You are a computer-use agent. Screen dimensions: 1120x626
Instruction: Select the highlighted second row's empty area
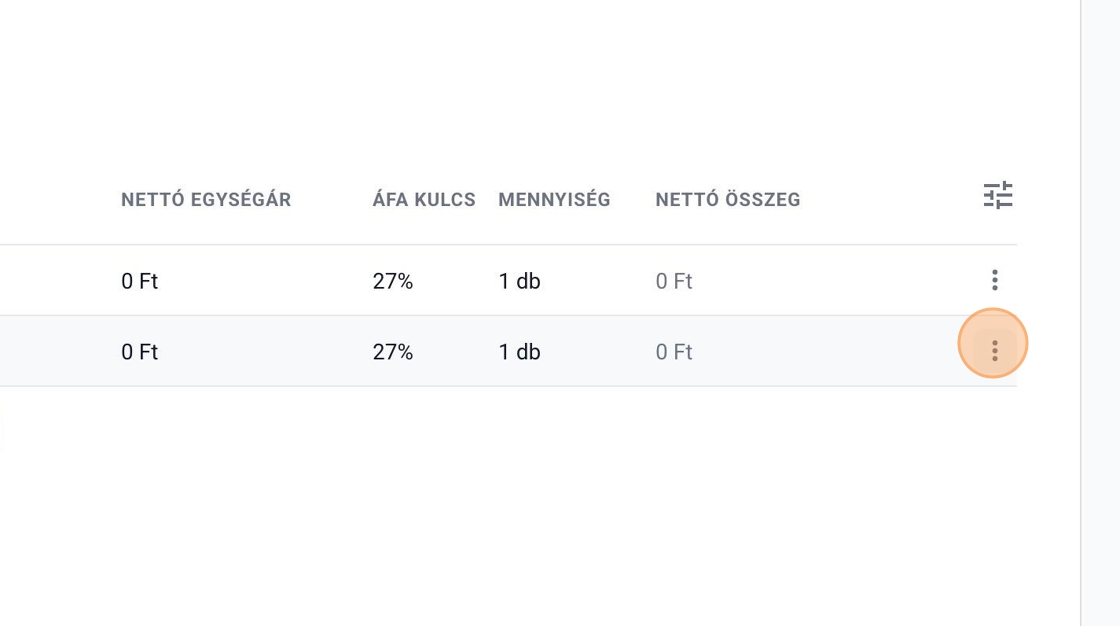tap(850, 351)
